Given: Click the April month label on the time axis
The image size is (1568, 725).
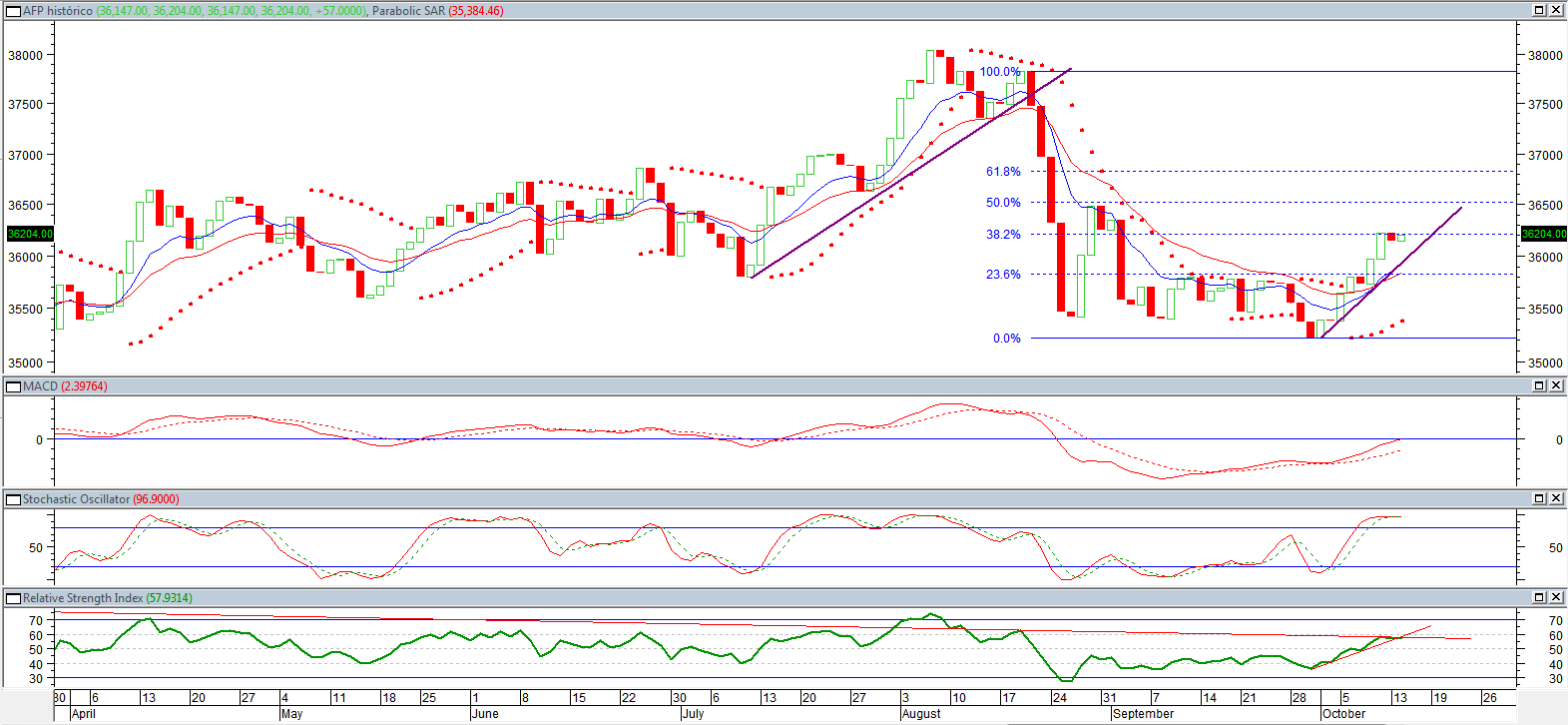Looking at the screenshot, I should [84, 714].
